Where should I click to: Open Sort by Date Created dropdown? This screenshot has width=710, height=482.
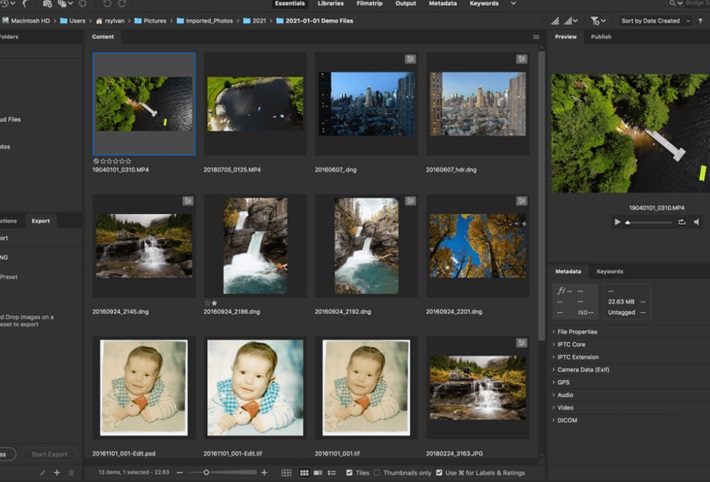click(x=655, y=21)
